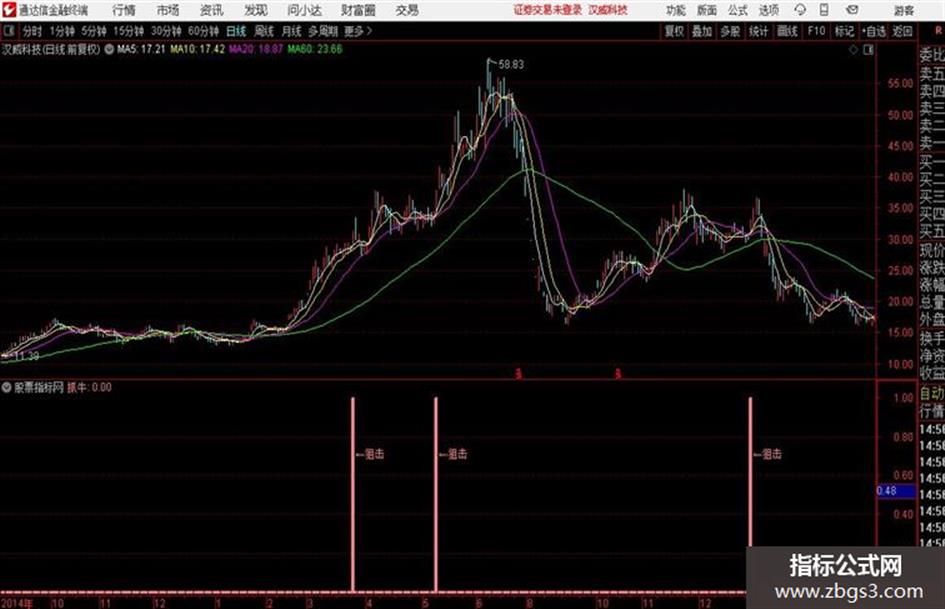Open the 交易 menu

pos(407,10)
